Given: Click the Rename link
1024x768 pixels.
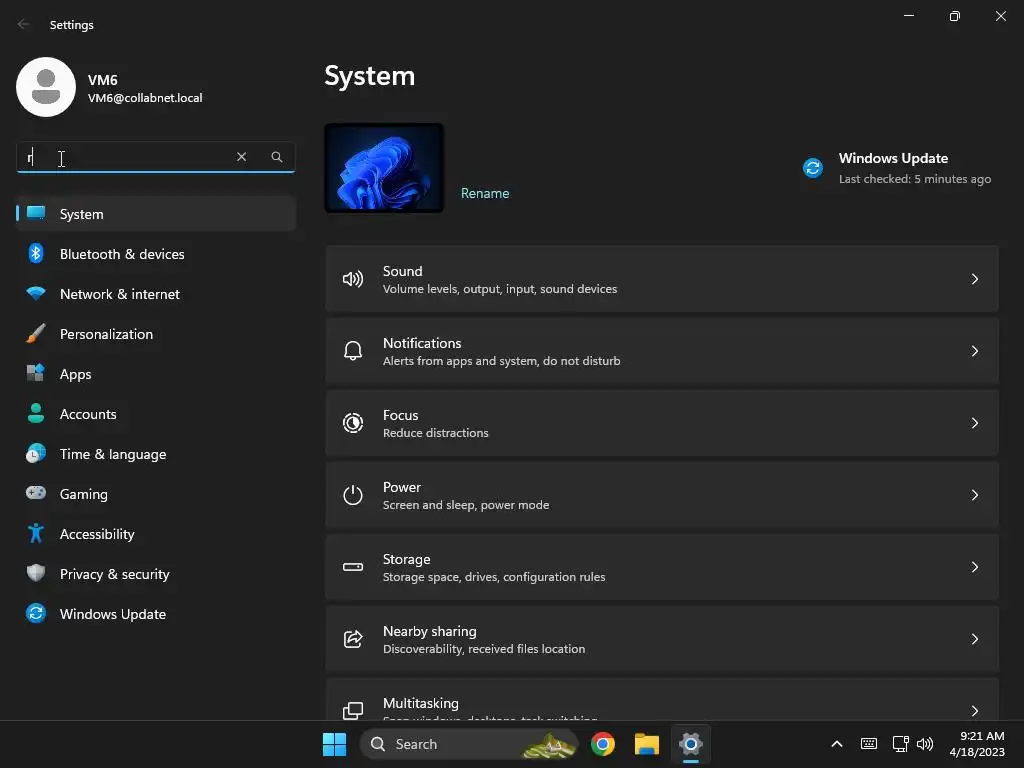Looking at the screenshot, I should pyautogui.click(x=485, y=193).
